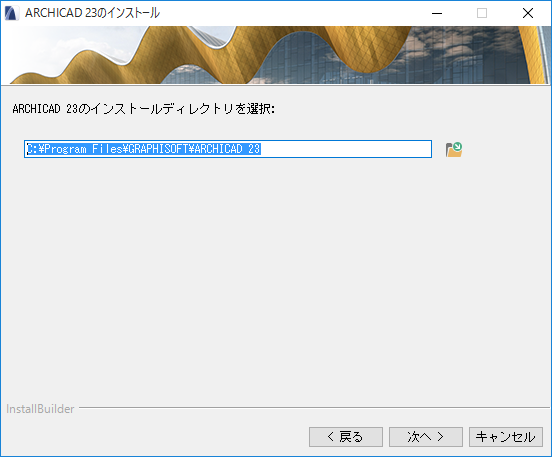
Task: Close the ARCHICAD 23 installer window
Action: [x=528, y=13]
